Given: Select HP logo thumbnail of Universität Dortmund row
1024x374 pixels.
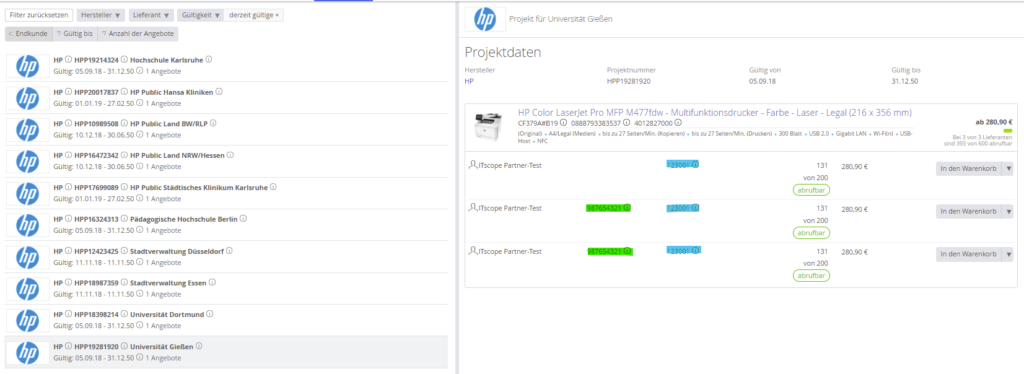Looking at the screenshot, I should point(27,320).
